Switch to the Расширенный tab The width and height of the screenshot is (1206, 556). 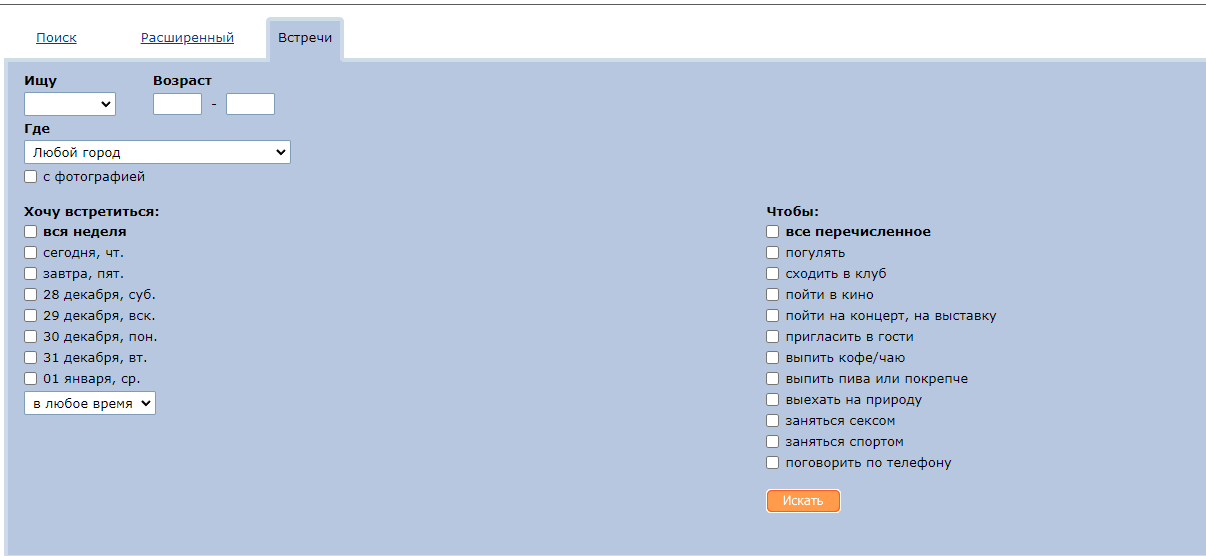(187, 38)
